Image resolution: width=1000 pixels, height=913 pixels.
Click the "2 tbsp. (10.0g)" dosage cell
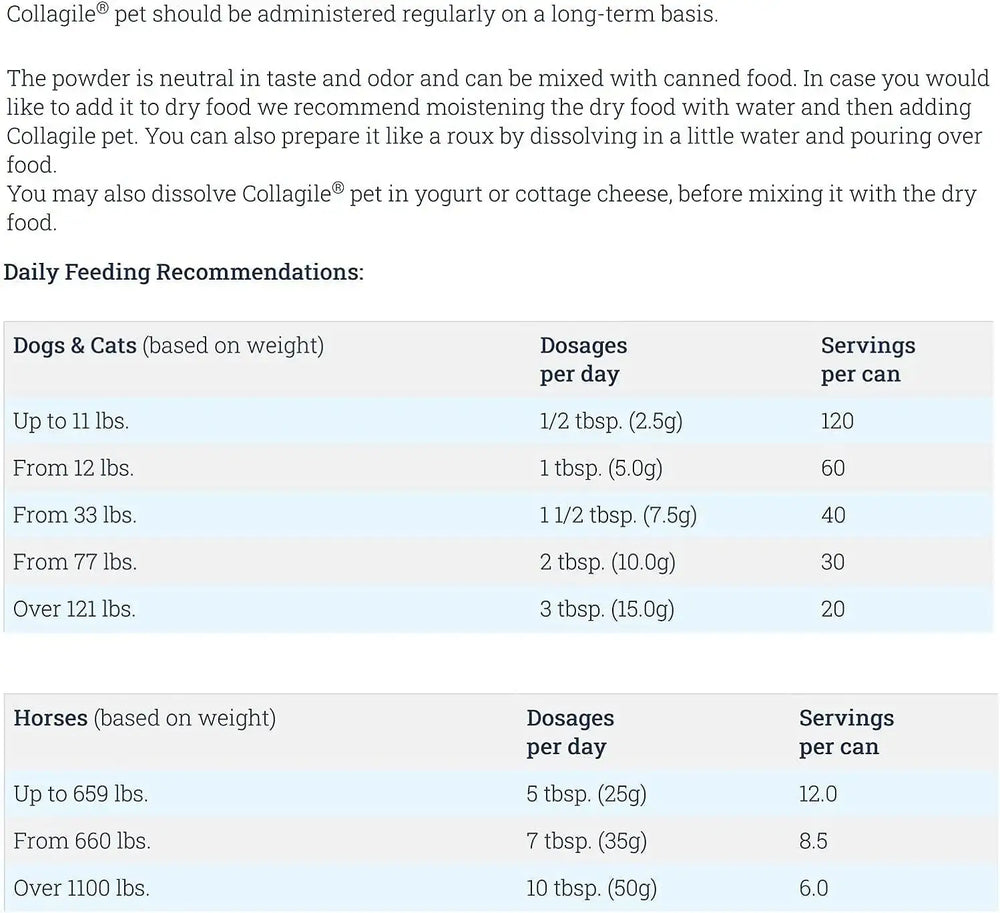click(x=608, y=562)
